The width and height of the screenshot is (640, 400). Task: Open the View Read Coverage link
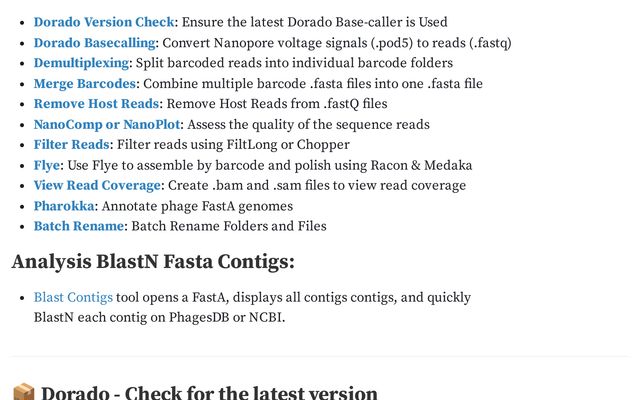click(x=97, y=185)
